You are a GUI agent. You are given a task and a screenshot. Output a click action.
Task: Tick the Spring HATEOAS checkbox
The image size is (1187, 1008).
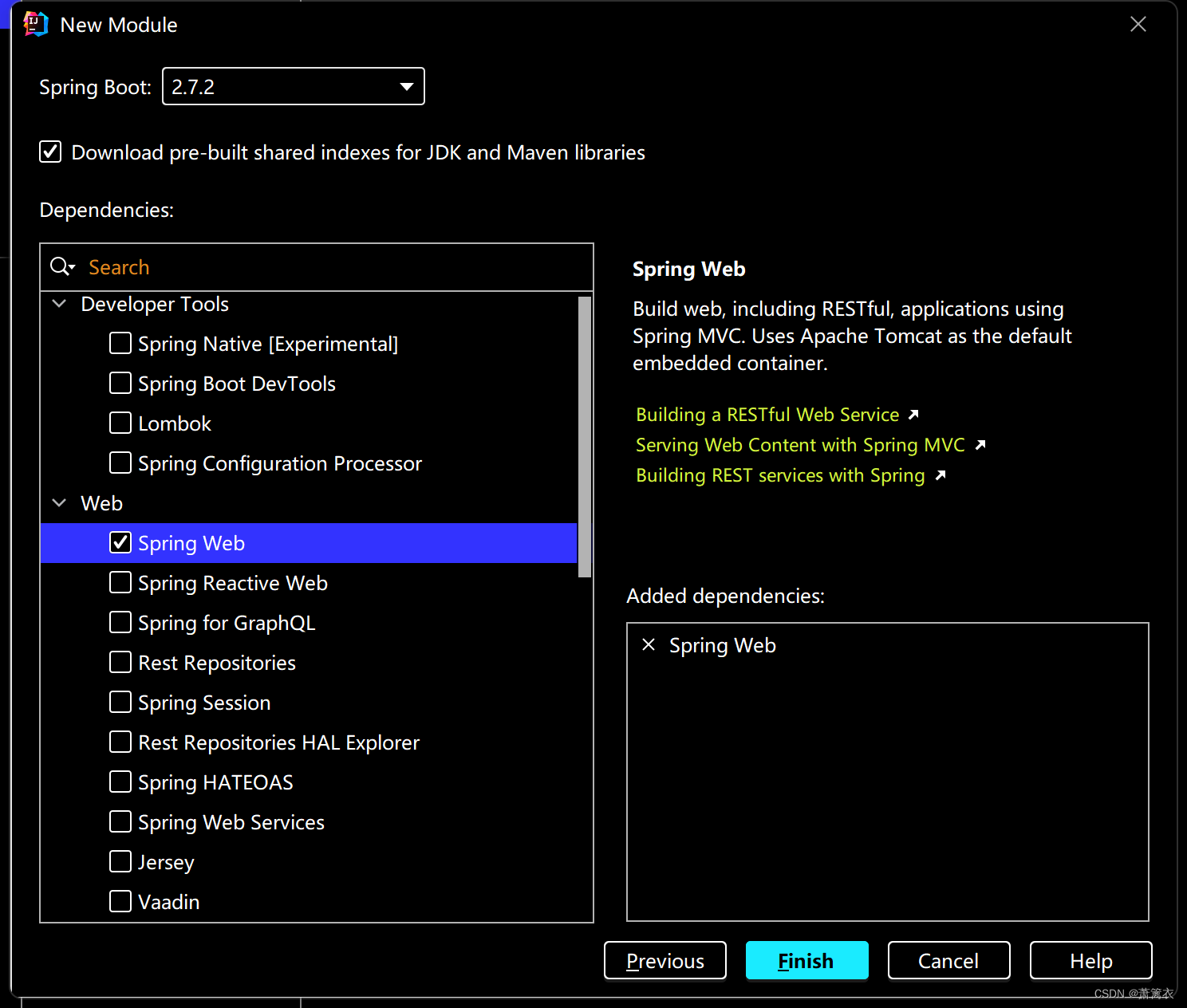(120, 782)
